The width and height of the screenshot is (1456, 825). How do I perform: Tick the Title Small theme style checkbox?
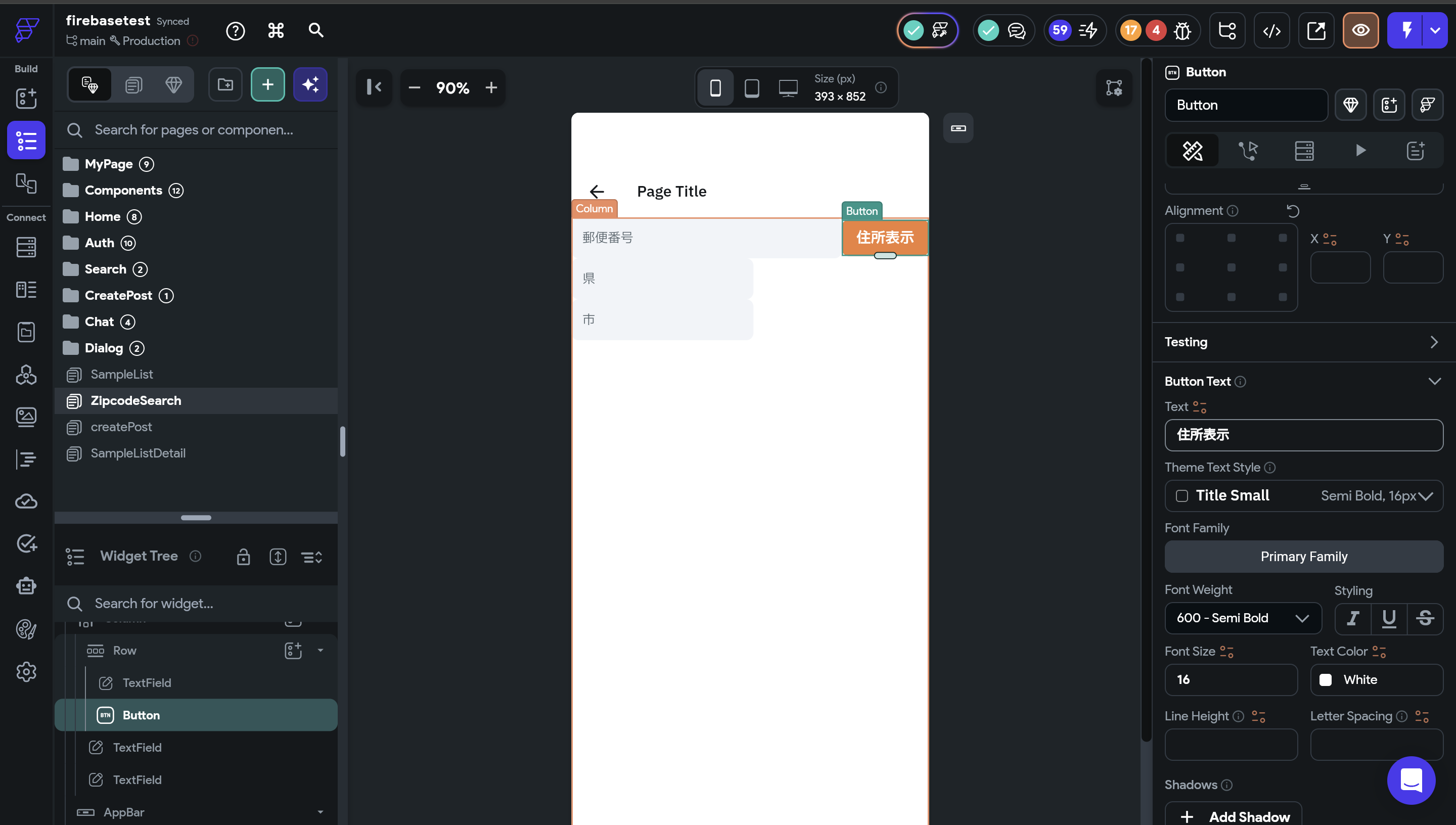[x=1181, y=496]
